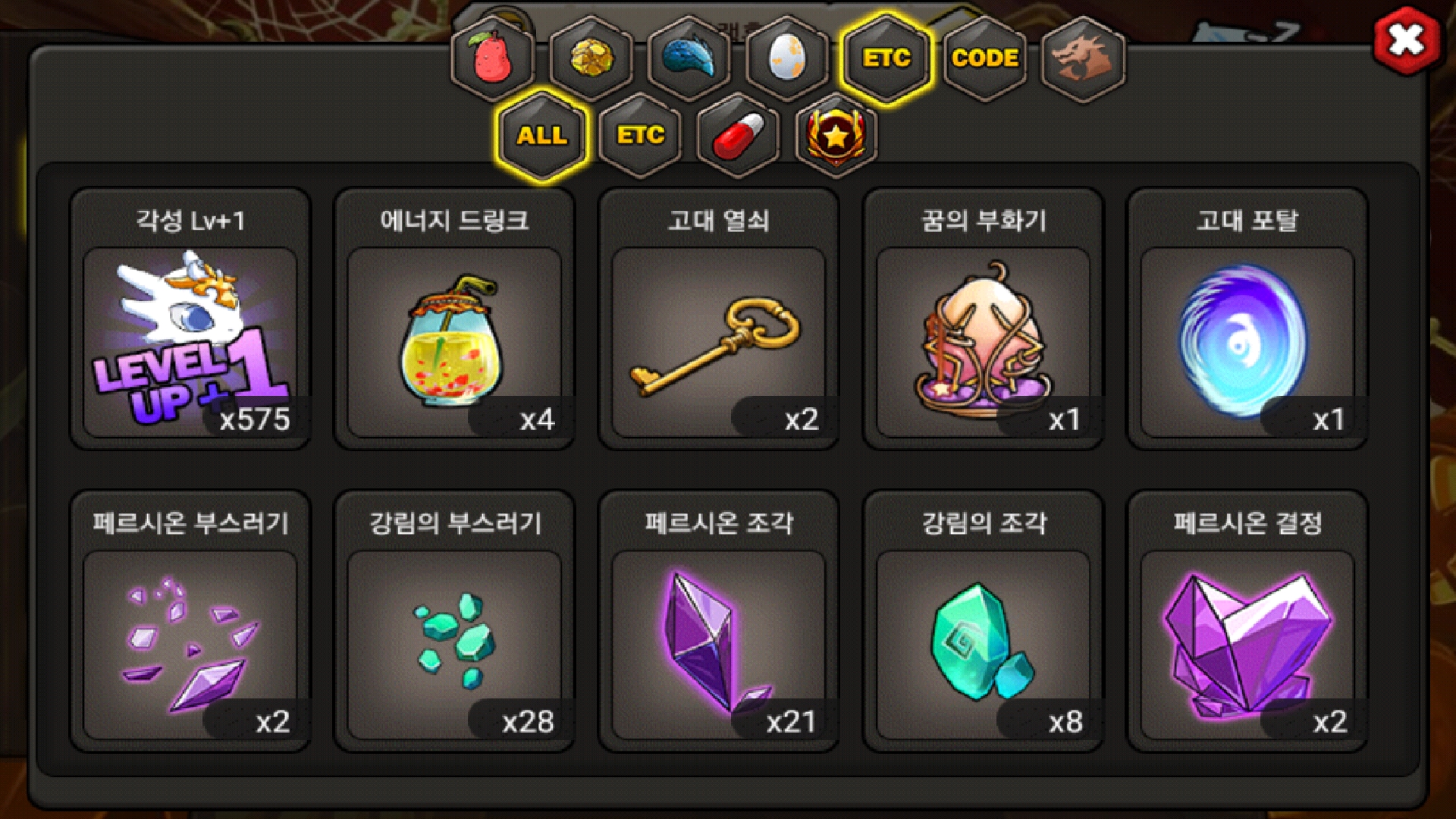Image resolution: width=1456 pixels, height=819 pixels.
Task: Open the red fruit category tab
Action: tap(493, 58)
